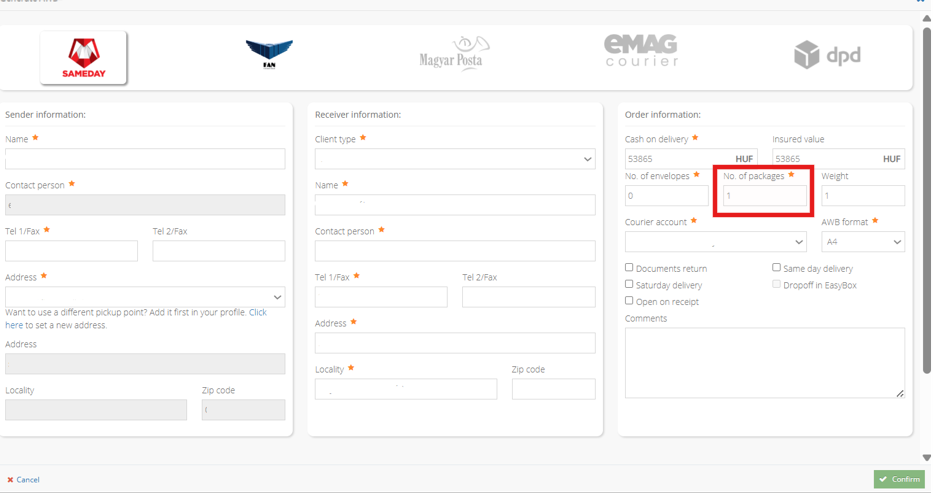Viewport: 933px width, 493px height.
Task: Select the eMAG courier logo
Action: point(641,51)
